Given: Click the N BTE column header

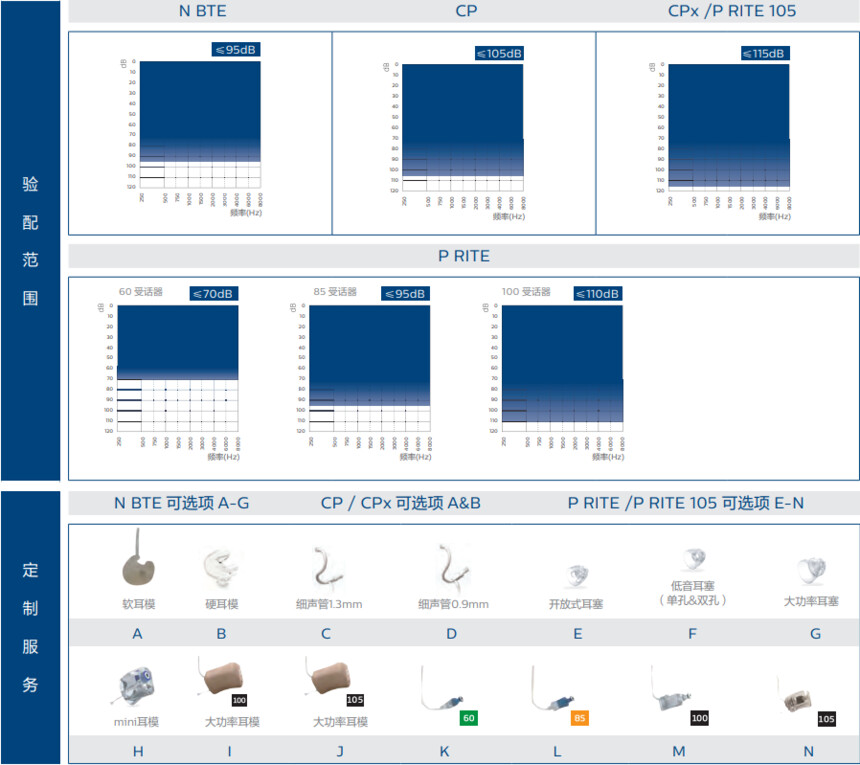Looking at the screenshot, I should click(x=202, y=11).
